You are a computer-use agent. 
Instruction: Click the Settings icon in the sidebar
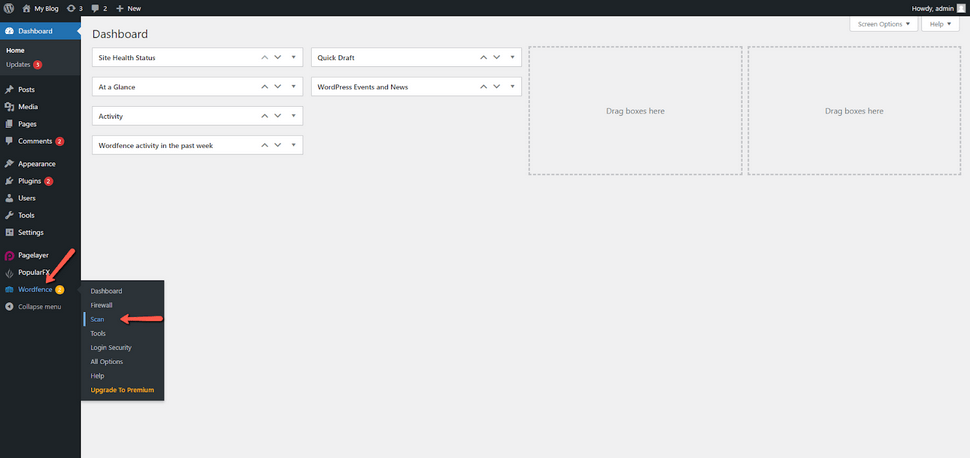tap(9, 233)
